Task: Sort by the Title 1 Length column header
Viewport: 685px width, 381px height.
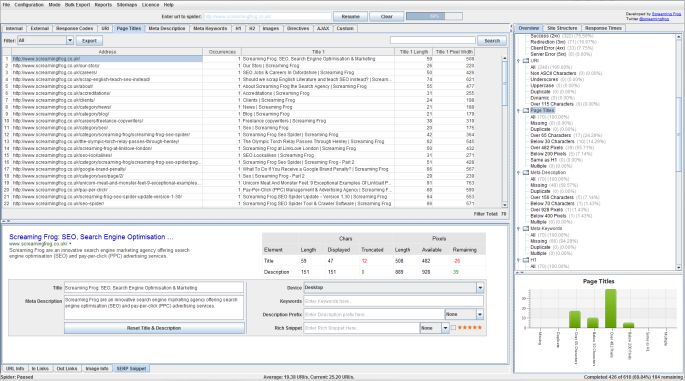Action: coord(414,52)
